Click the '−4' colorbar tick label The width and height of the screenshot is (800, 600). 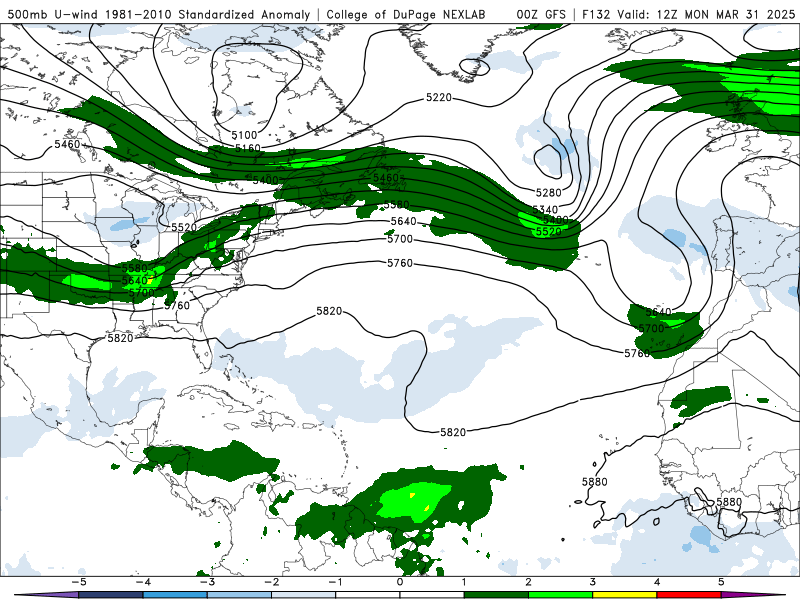pos(143,582)
